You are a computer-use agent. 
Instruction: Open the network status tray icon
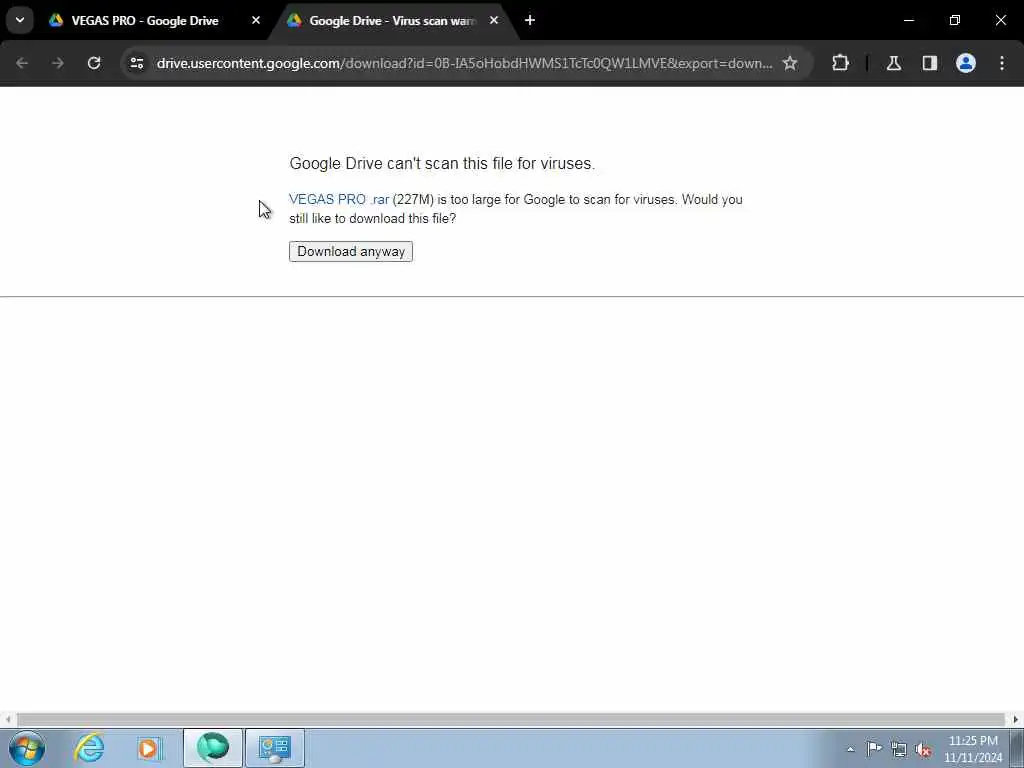[899, 749]
